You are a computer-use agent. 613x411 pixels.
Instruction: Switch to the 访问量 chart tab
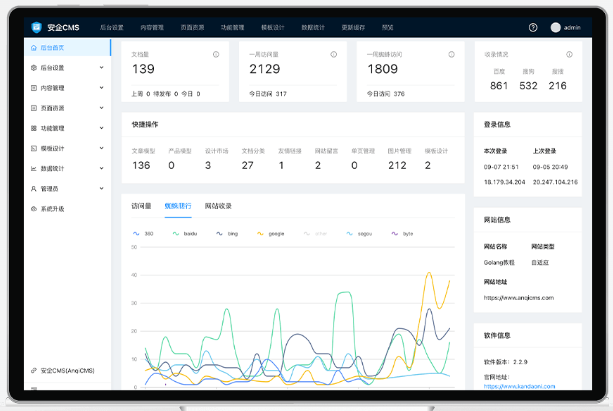pyautogui.click(x=142, y=206)
